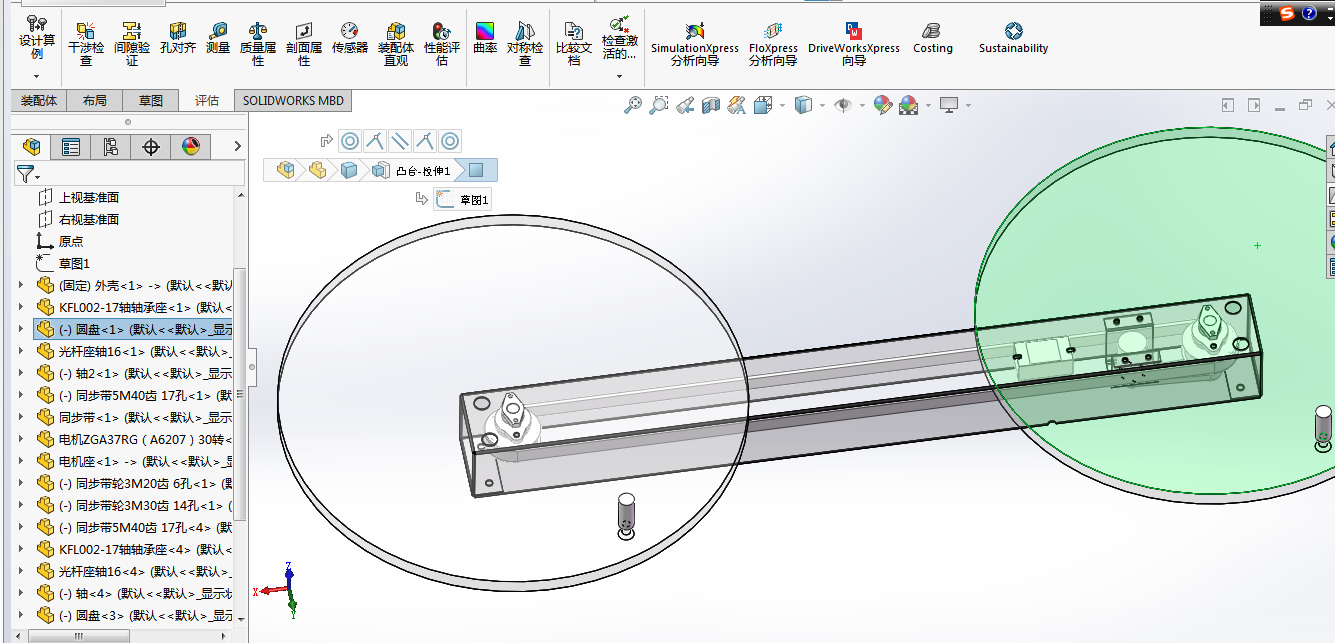Select (-) 圆盘<3> in the tree
The width and height of the screenshot is (1335, 643).
pyautogui.click(x=134, y=616)
